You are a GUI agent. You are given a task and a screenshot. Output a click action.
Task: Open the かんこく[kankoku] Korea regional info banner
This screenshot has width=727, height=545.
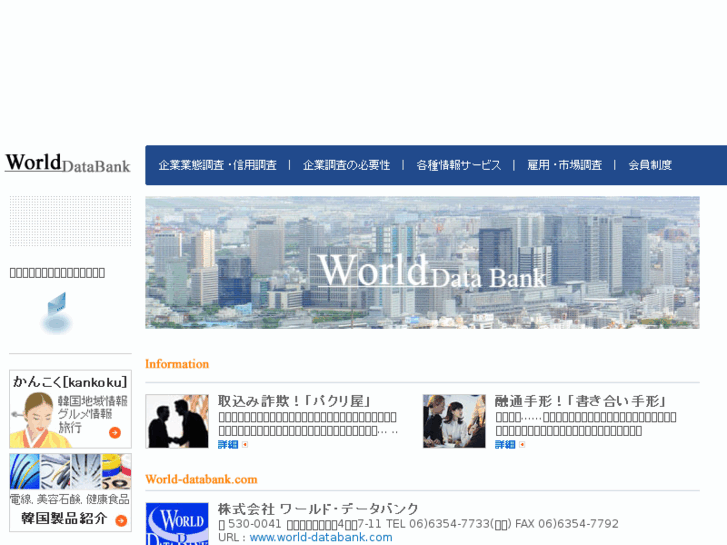(x=70, y=409)
